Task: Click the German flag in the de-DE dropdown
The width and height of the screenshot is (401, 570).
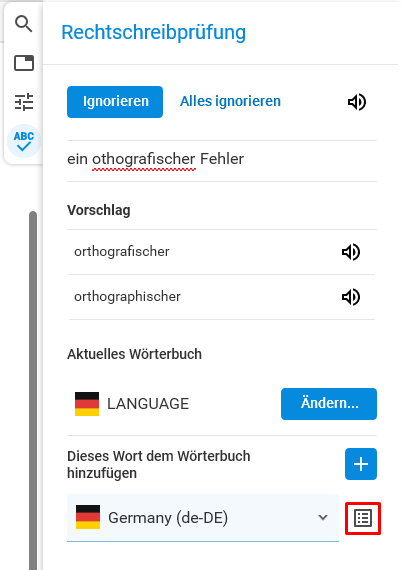Action: [x=88, y=517]
